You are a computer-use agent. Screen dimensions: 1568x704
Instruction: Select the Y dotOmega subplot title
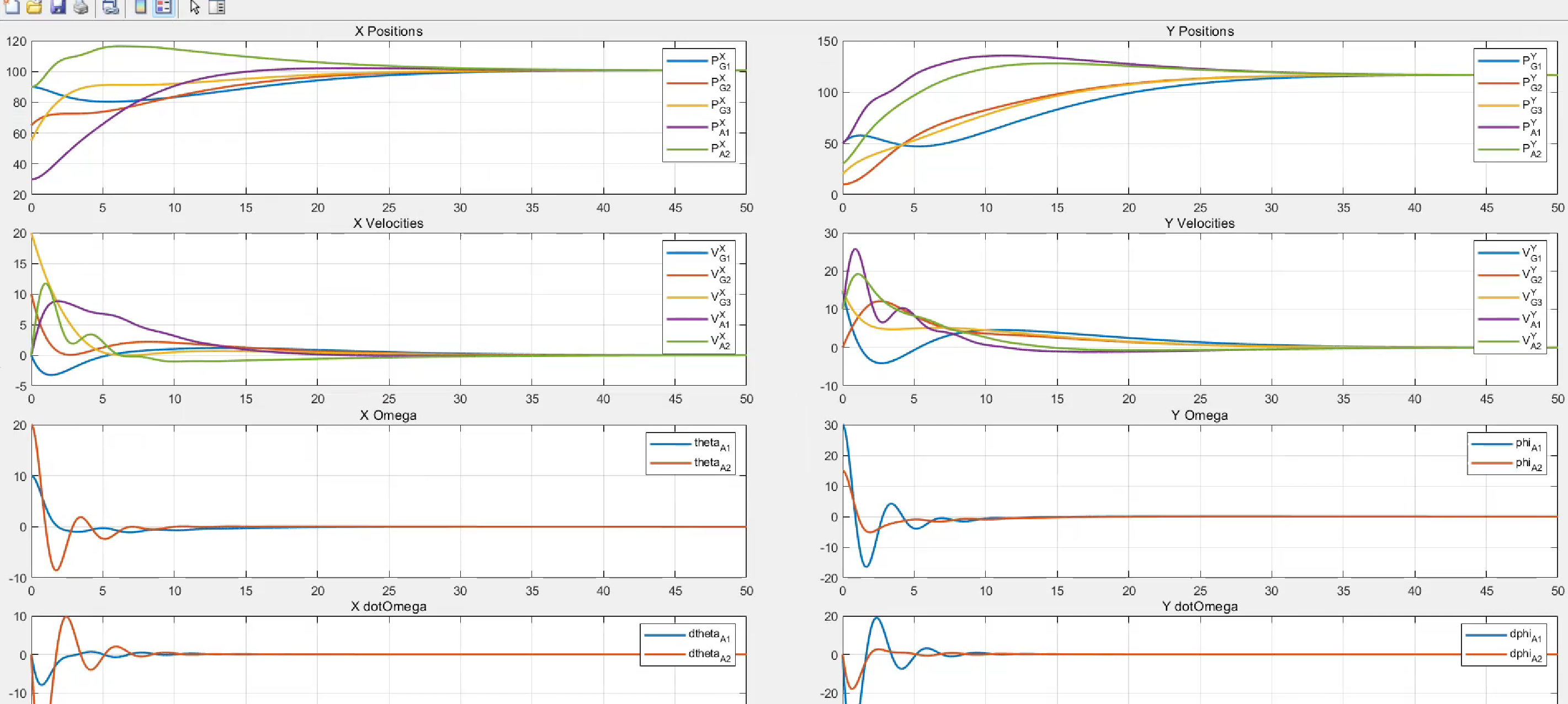pyautogui.click(x=1199, y=606)
